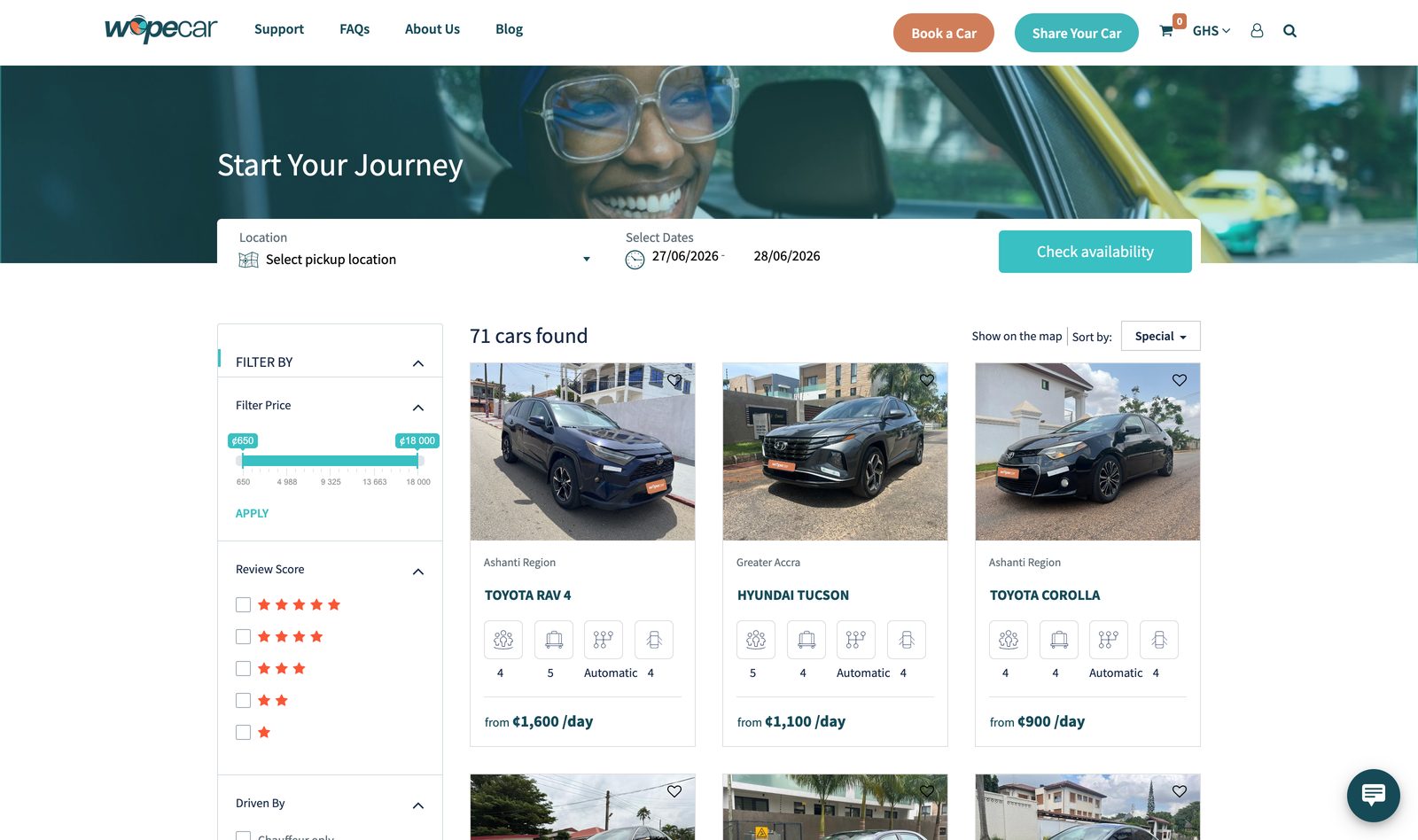Favorite the Hyundai Tucson with heart icon
The image size is (1418, 840).
pos(927,380)
